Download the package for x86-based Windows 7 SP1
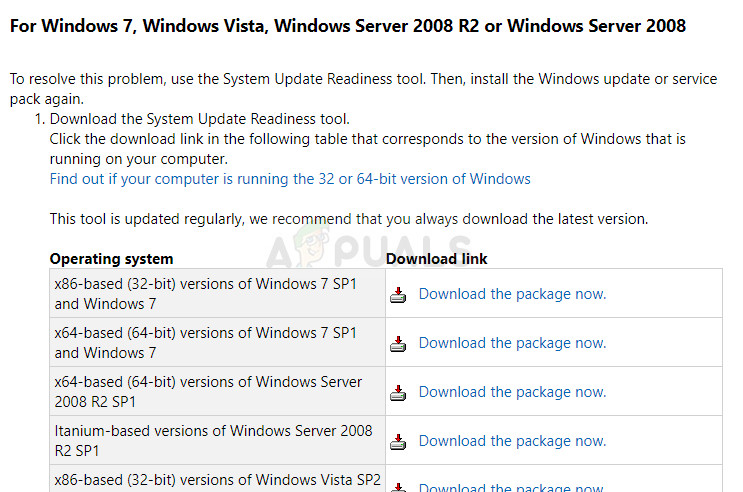 pyautogui.click(x=512, y=294)
